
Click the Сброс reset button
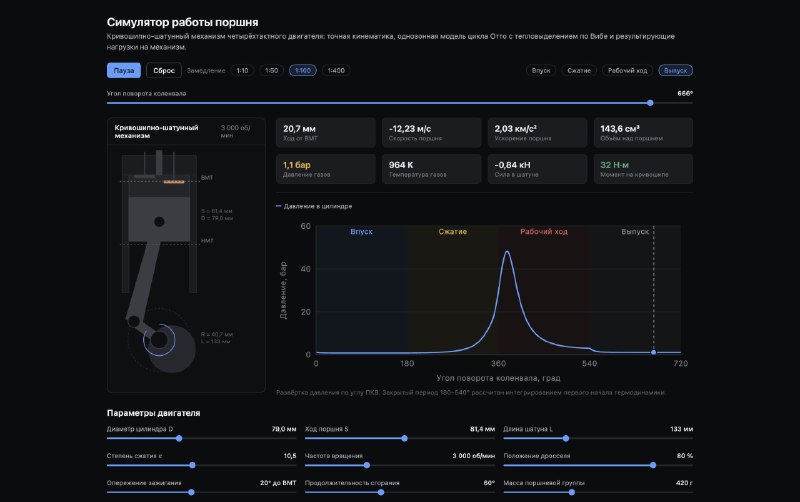pos(164,70)
